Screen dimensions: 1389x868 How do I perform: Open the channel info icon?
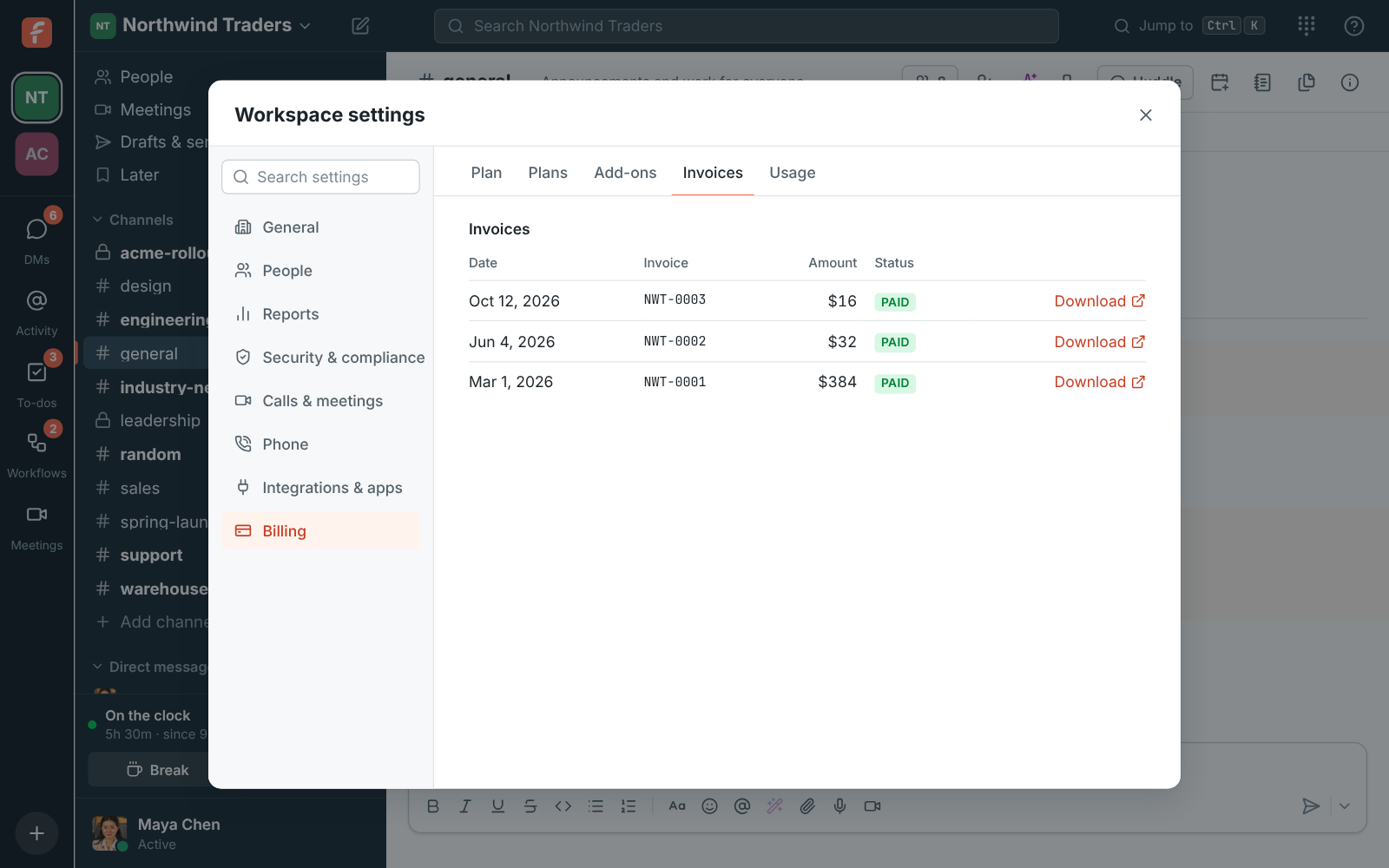point(1350,82)
